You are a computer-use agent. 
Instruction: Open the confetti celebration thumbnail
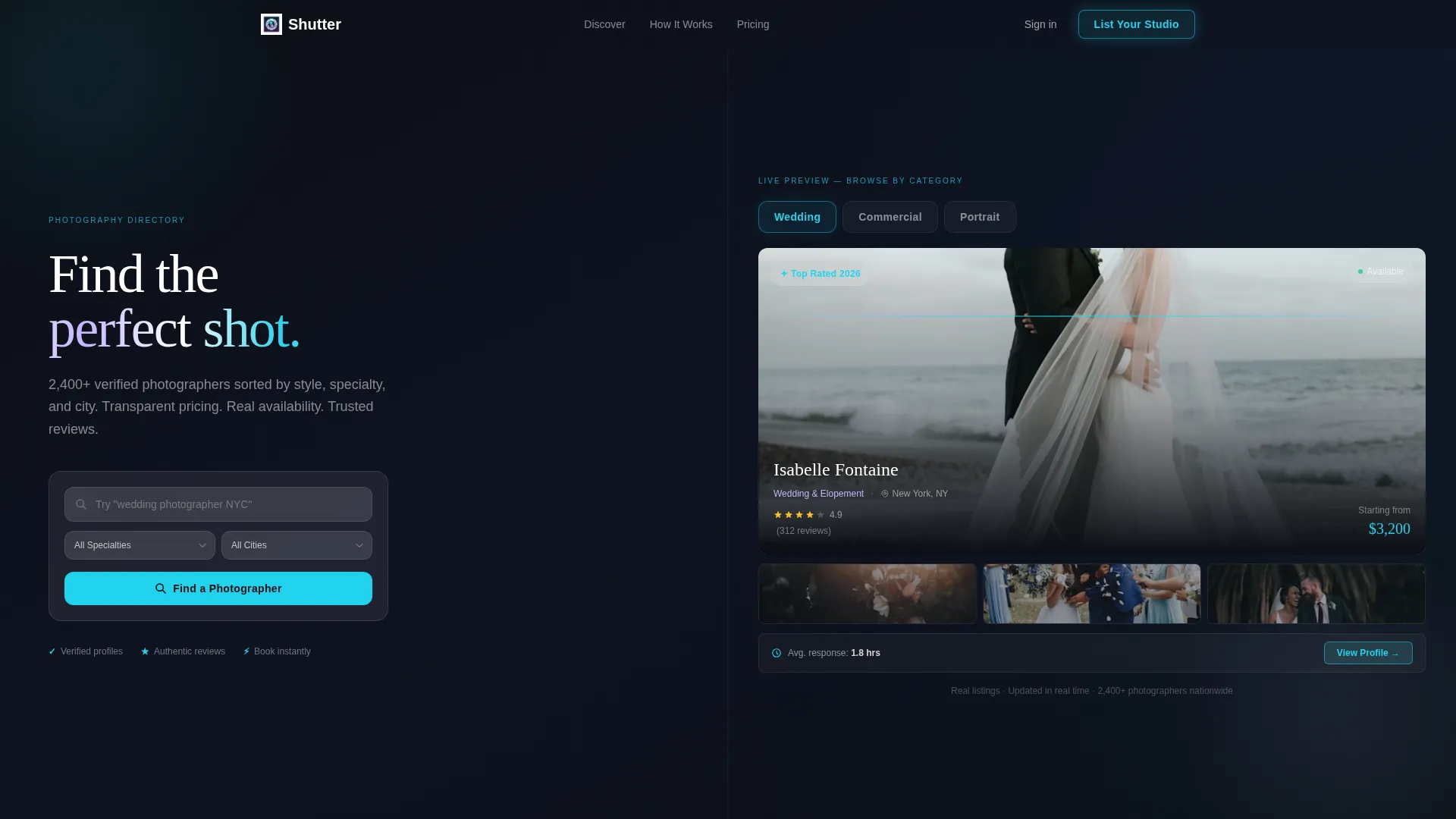tap(1092, 594)
